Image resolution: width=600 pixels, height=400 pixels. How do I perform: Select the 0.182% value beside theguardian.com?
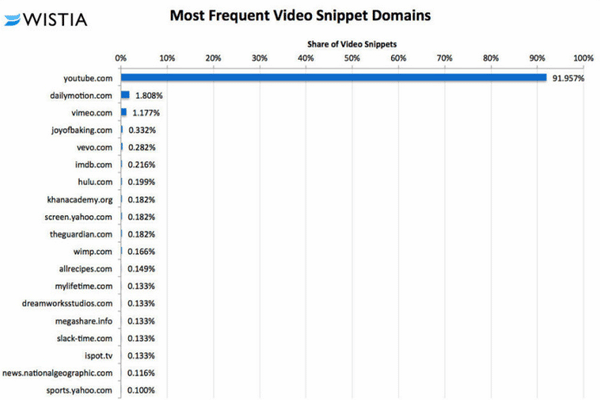click(x=141, y=234)
